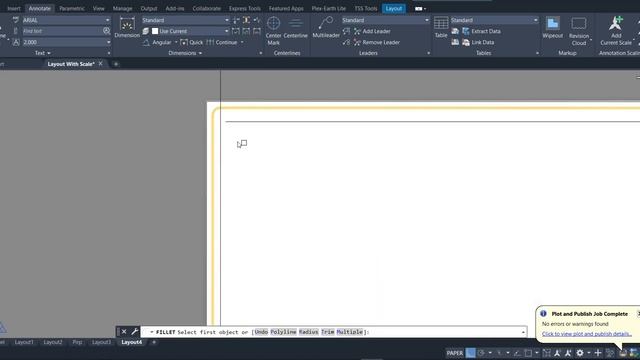Viewport: 640px width, 360px height.
Task: Select the Centerline tool
Action: pyautogui.click(x=296, y=28)
